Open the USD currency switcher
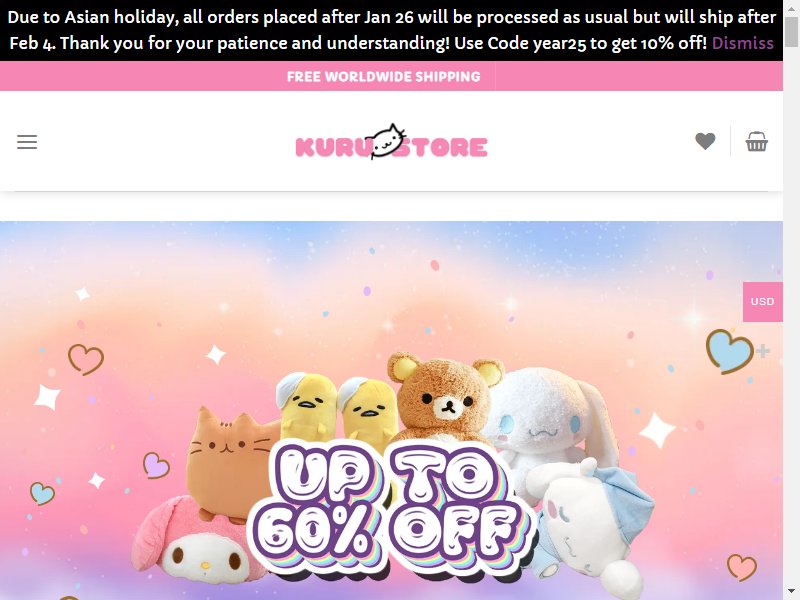The width and height of the screenshot is (800, 600). point(762,302)
